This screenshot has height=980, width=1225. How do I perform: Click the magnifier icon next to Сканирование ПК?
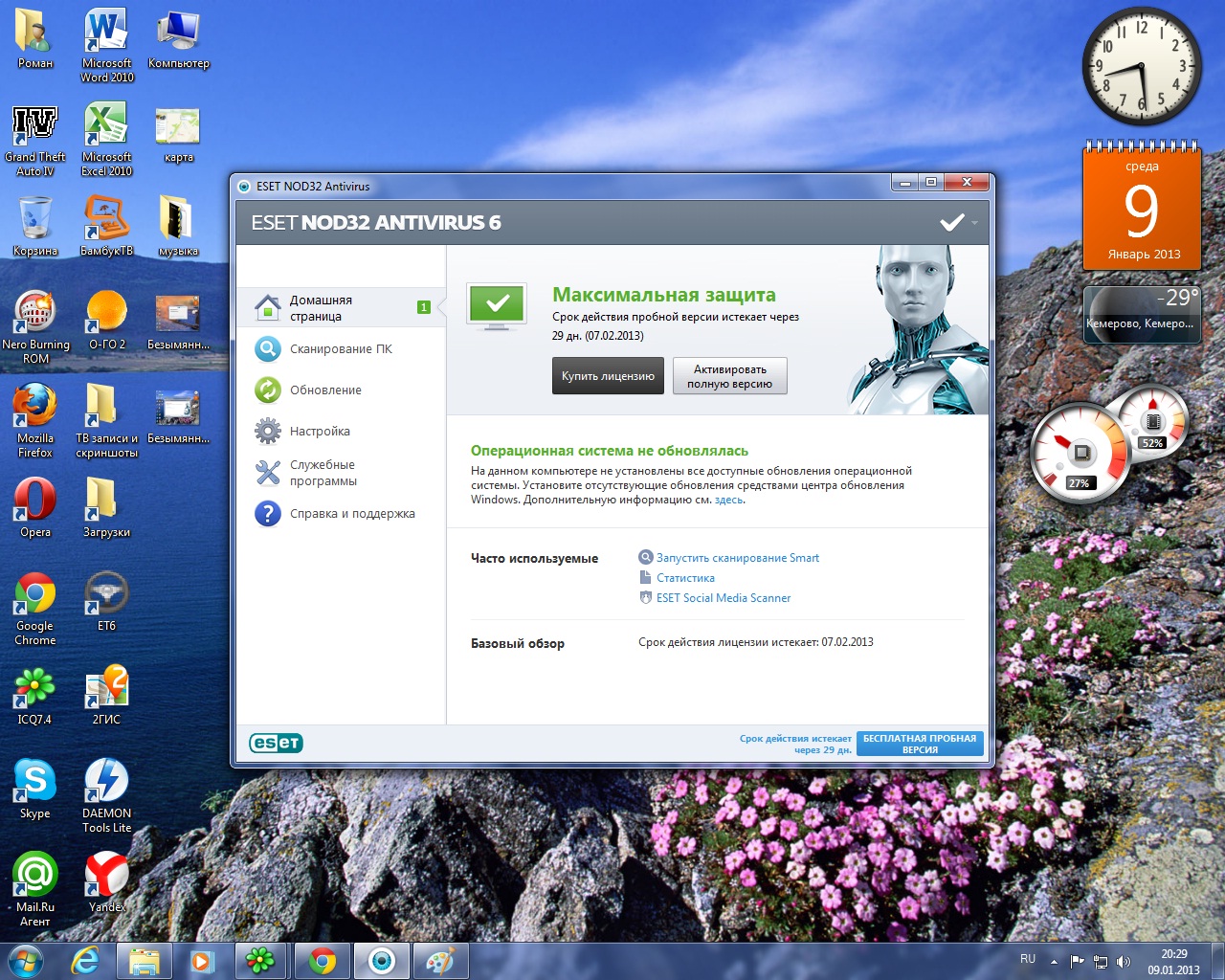tap(267, 349)
